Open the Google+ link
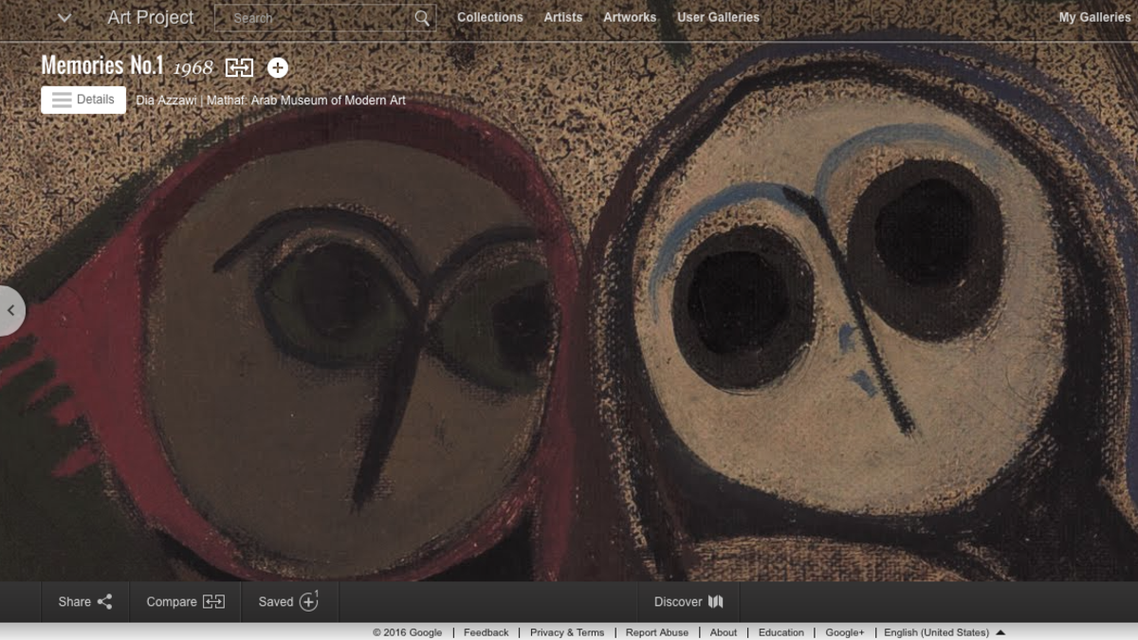 click(845, 633)
